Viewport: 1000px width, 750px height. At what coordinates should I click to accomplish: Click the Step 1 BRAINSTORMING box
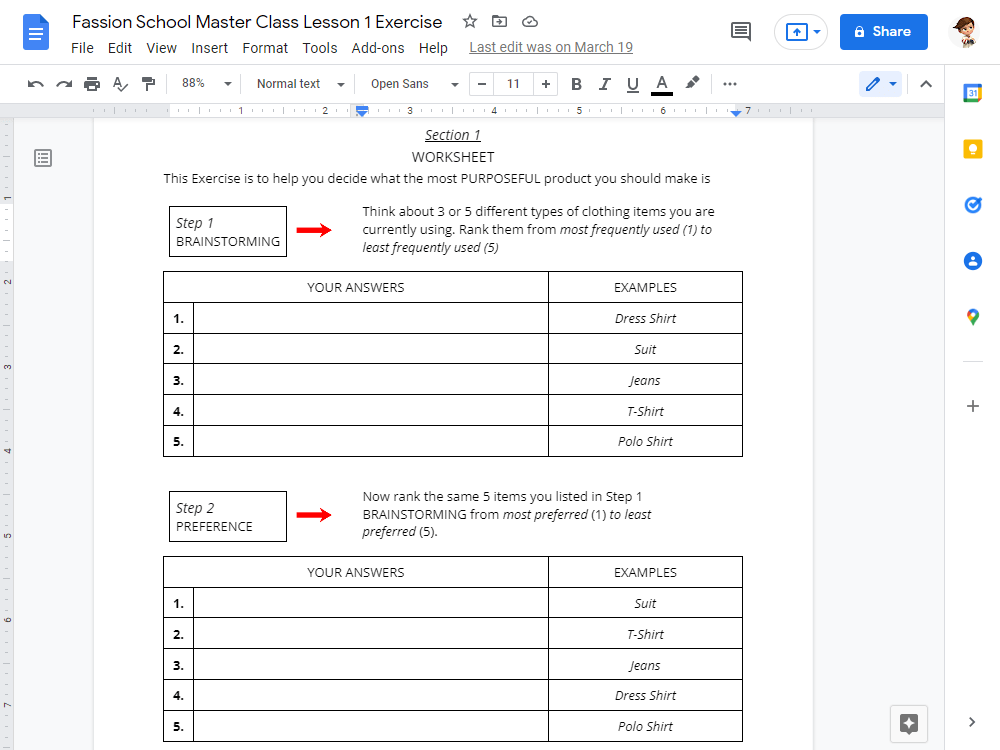(228, 232)
